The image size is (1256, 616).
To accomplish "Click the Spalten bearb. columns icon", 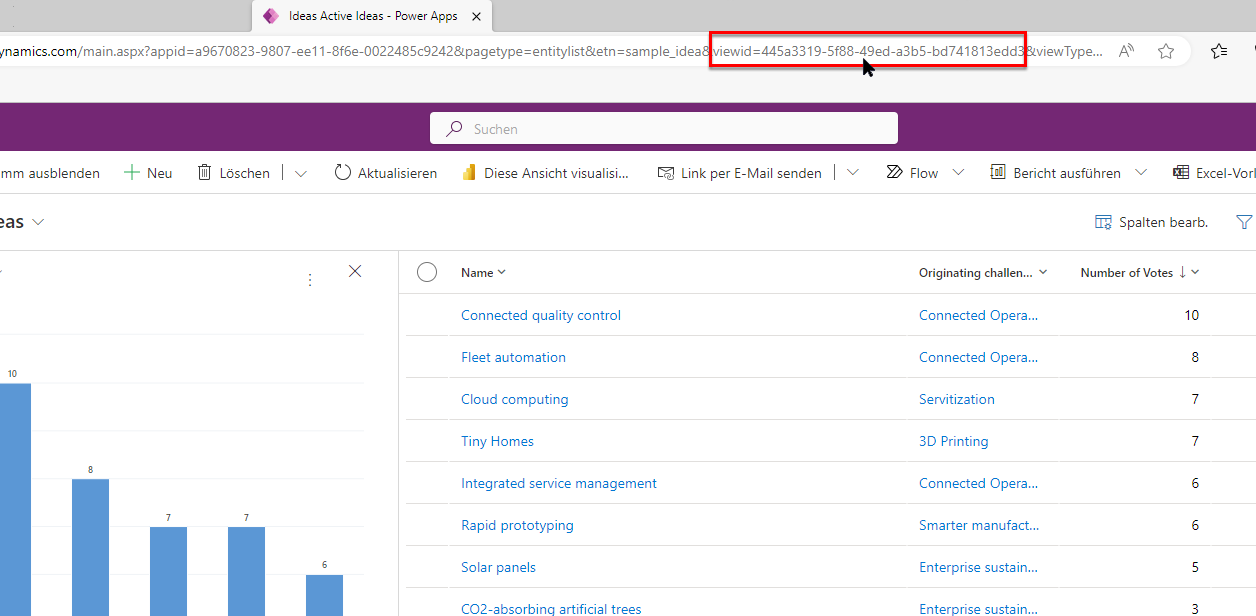I will coord(1104,222).
